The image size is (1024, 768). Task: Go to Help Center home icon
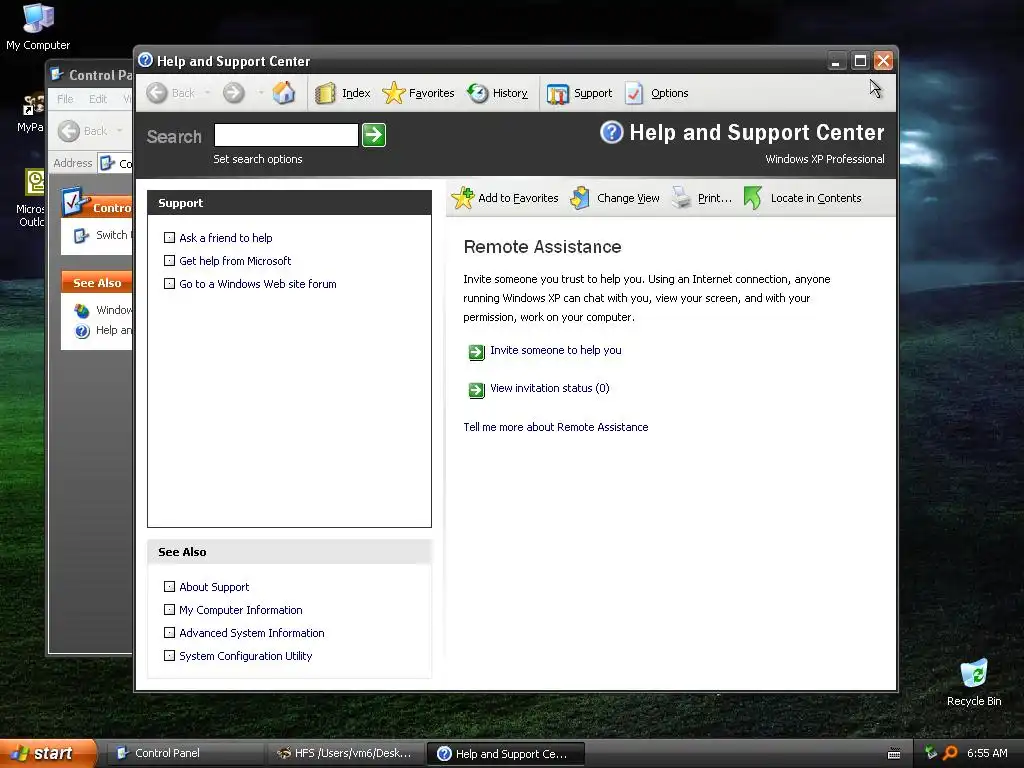click(x=283, y=93)
